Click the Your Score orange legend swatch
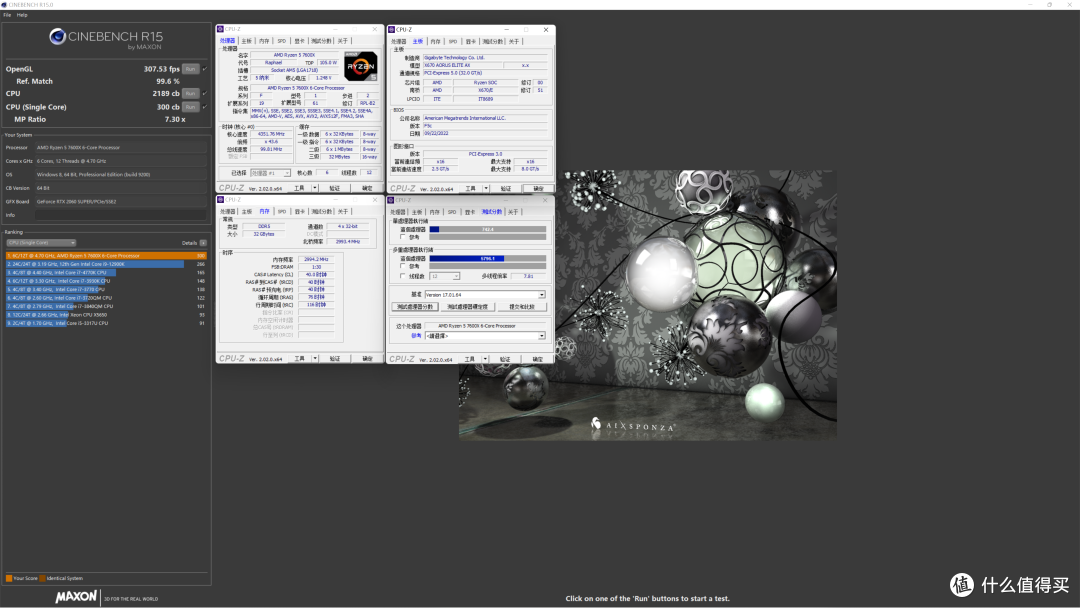The height and width of the screenshot is (608, 1080). tap(9, 578)
